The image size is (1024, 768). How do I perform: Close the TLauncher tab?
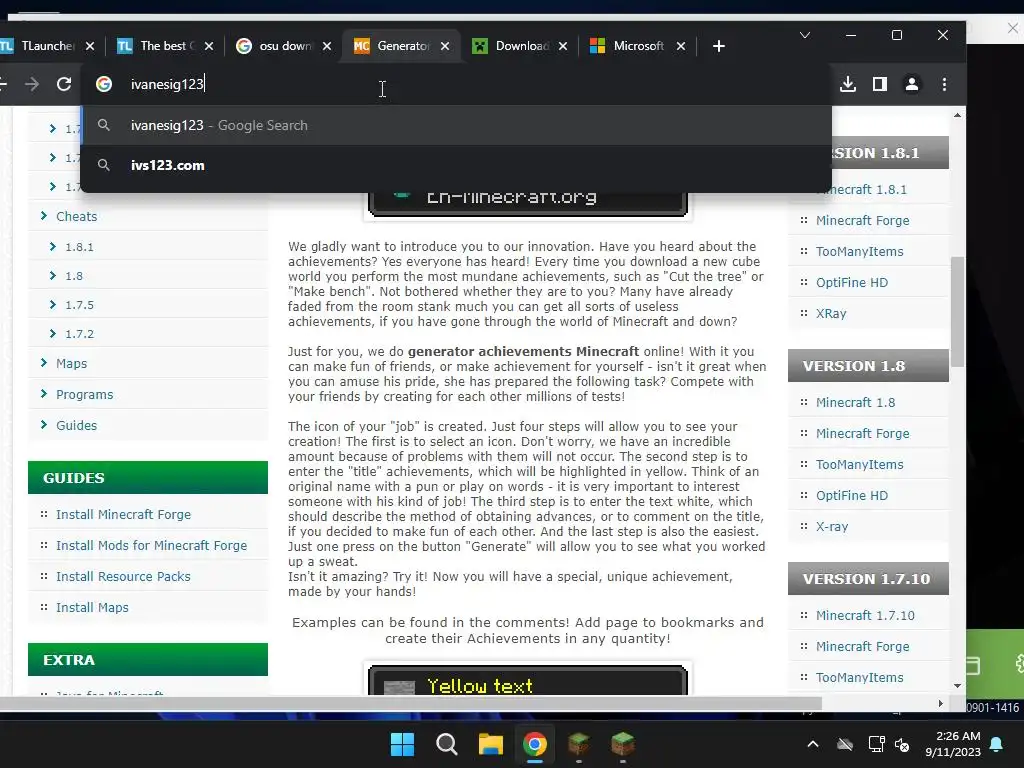pos(90,46)
